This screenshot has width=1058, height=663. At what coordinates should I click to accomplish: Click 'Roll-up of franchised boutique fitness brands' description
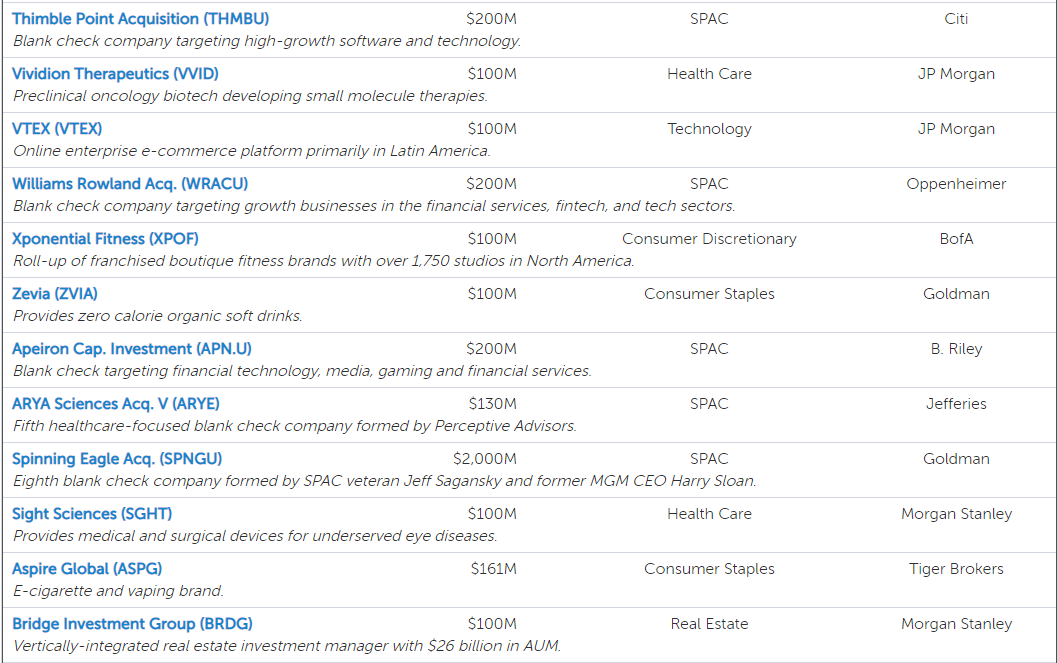pyautogui.click(x=324, y=260)
